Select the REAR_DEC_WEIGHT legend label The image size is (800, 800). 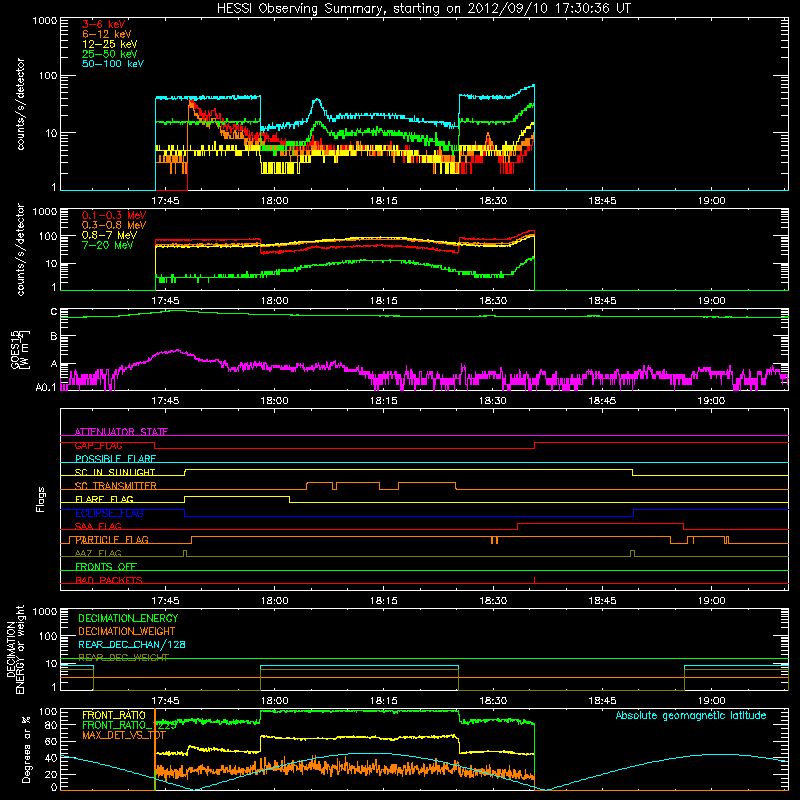coord(123,658)
